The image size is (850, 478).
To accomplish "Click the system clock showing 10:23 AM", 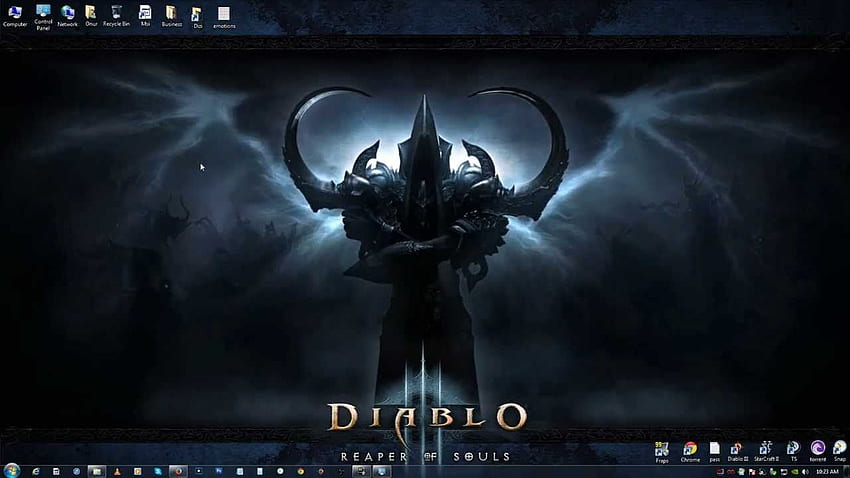I will click(x=827, y=472).
